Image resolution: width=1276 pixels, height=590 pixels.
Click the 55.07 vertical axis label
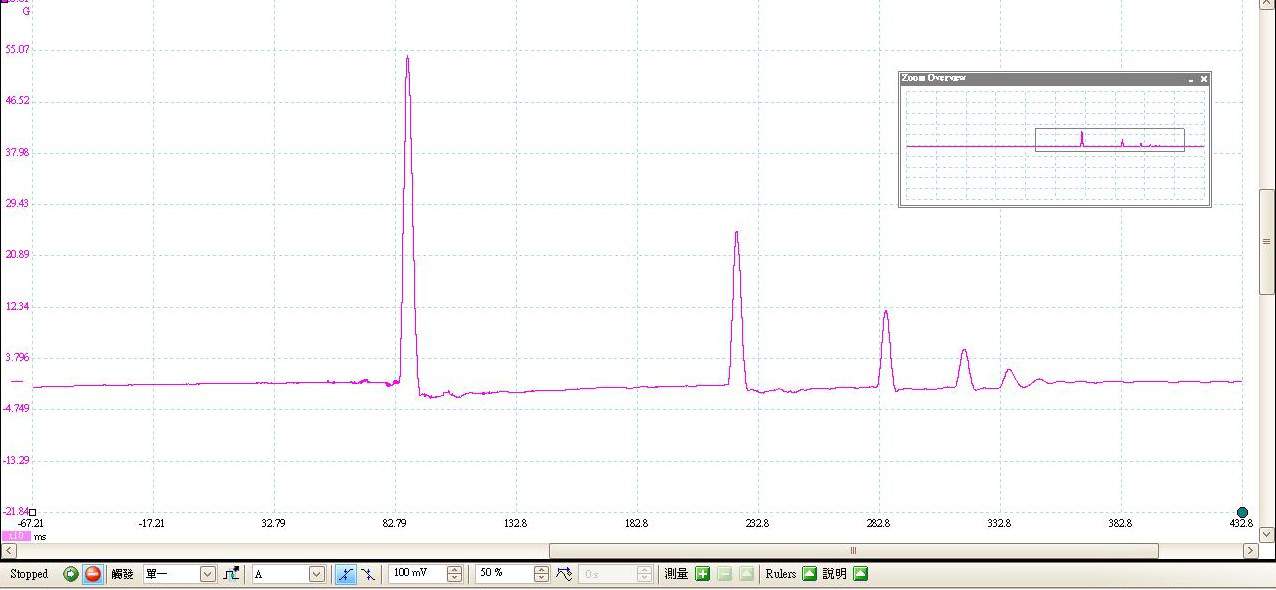coord(19,49)
